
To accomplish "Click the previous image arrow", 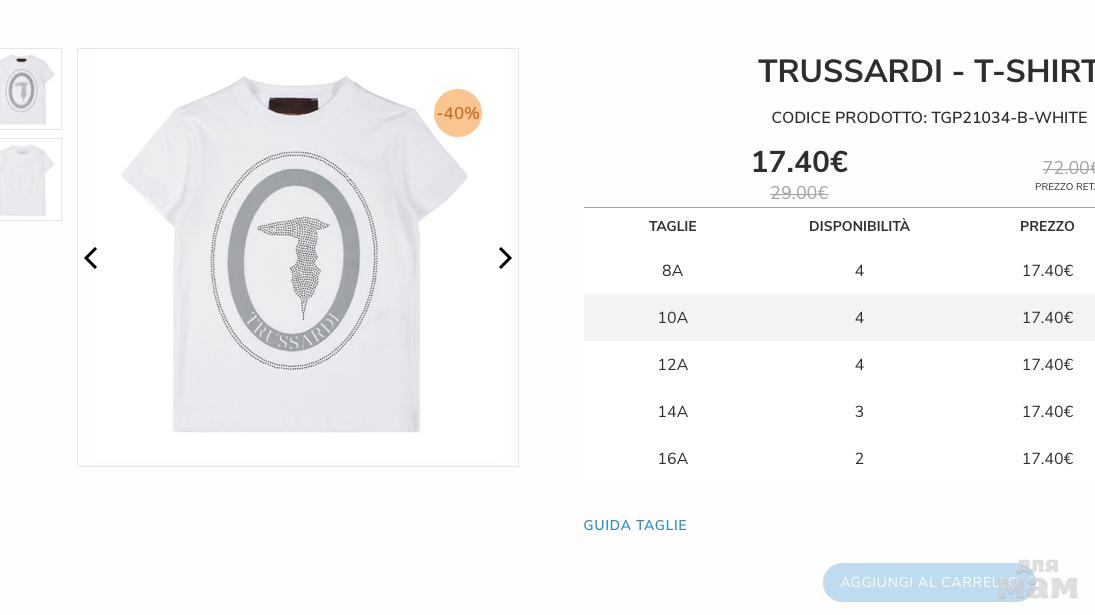I will point(91,258).
